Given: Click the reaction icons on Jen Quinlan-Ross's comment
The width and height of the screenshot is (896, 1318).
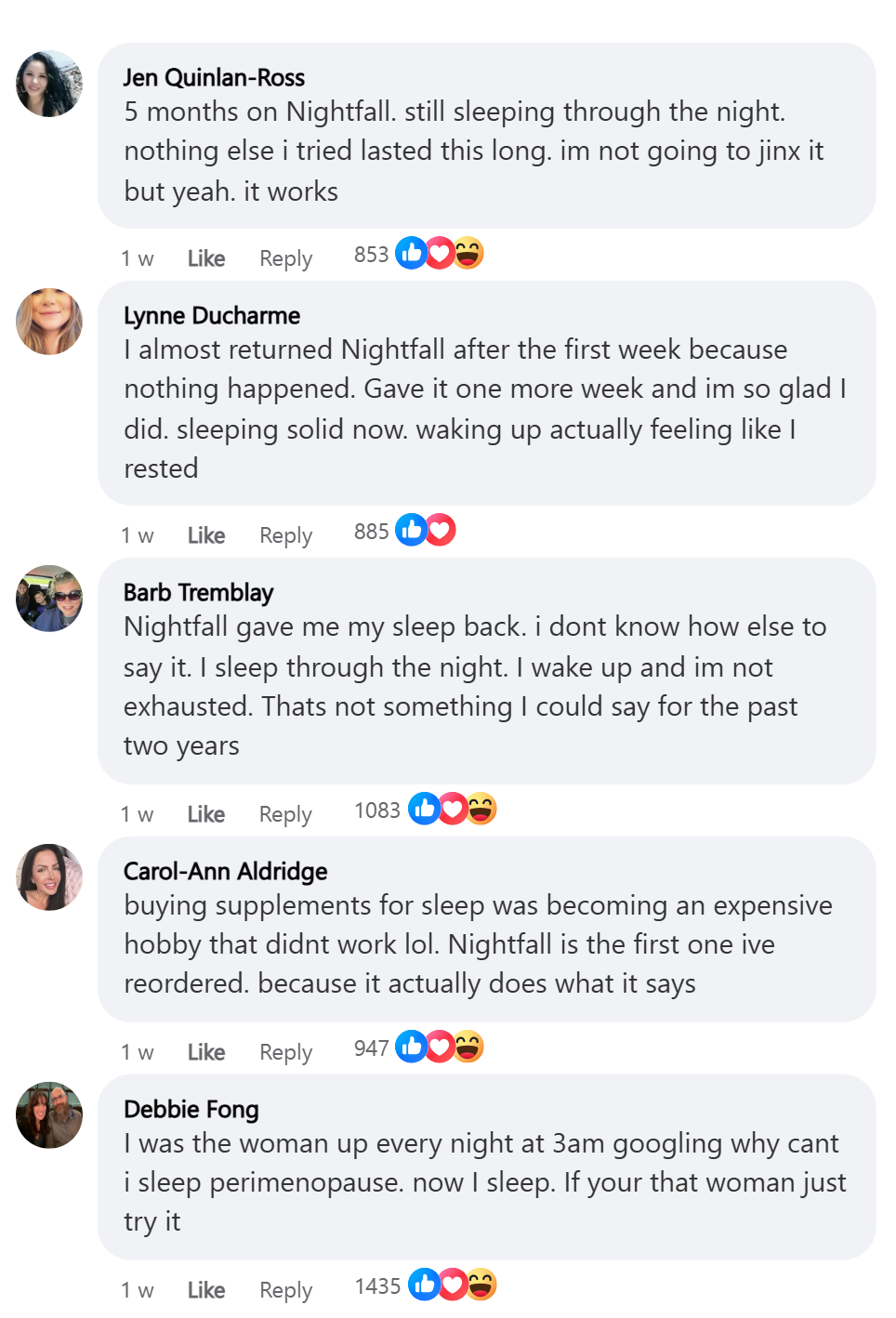Looking at the screenshot, I should pyautogui.click(x=440, y=253).
